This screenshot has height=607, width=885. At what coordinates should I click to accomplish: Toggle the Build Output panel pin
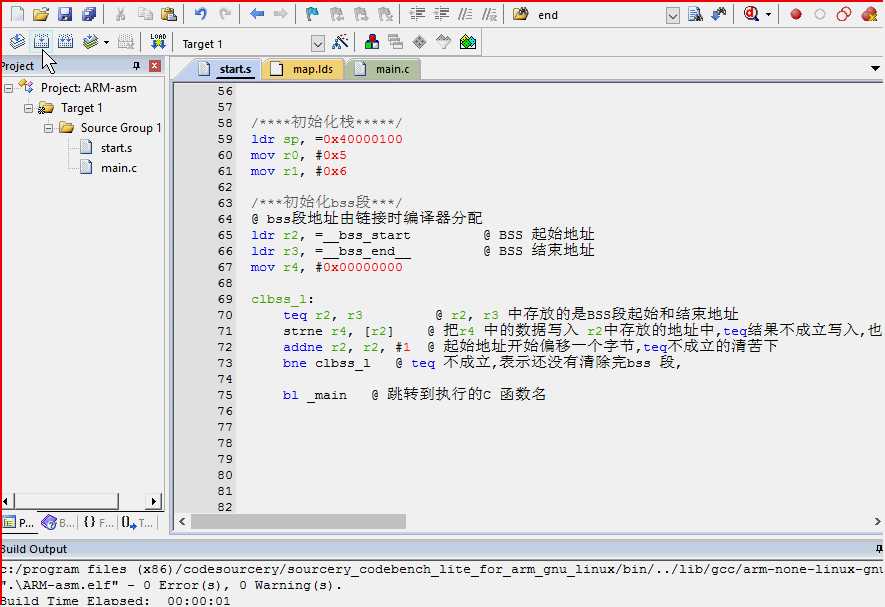tap(879, 549)
